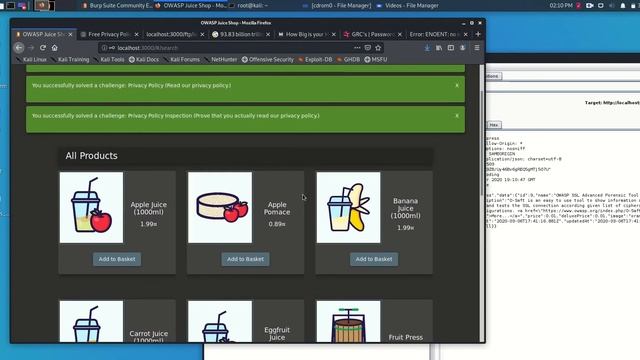Open page actions three-dot menu in URL bar
The height and width of the screenshot is (360, 640).
(x=357, y=48)
